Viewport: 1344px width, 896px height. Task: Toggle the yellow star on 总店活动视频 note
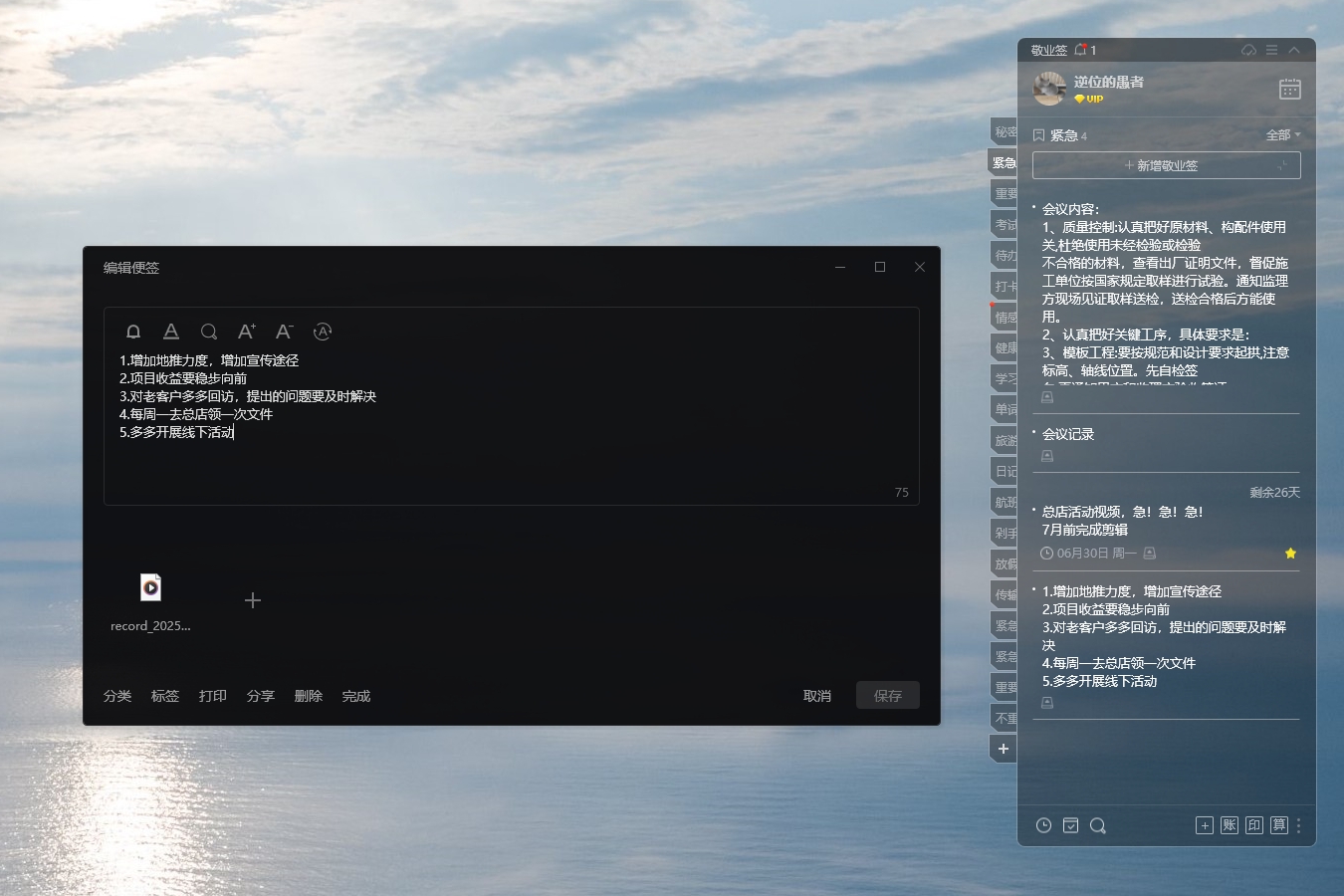pyautogui.click(x=1290, y=554)
